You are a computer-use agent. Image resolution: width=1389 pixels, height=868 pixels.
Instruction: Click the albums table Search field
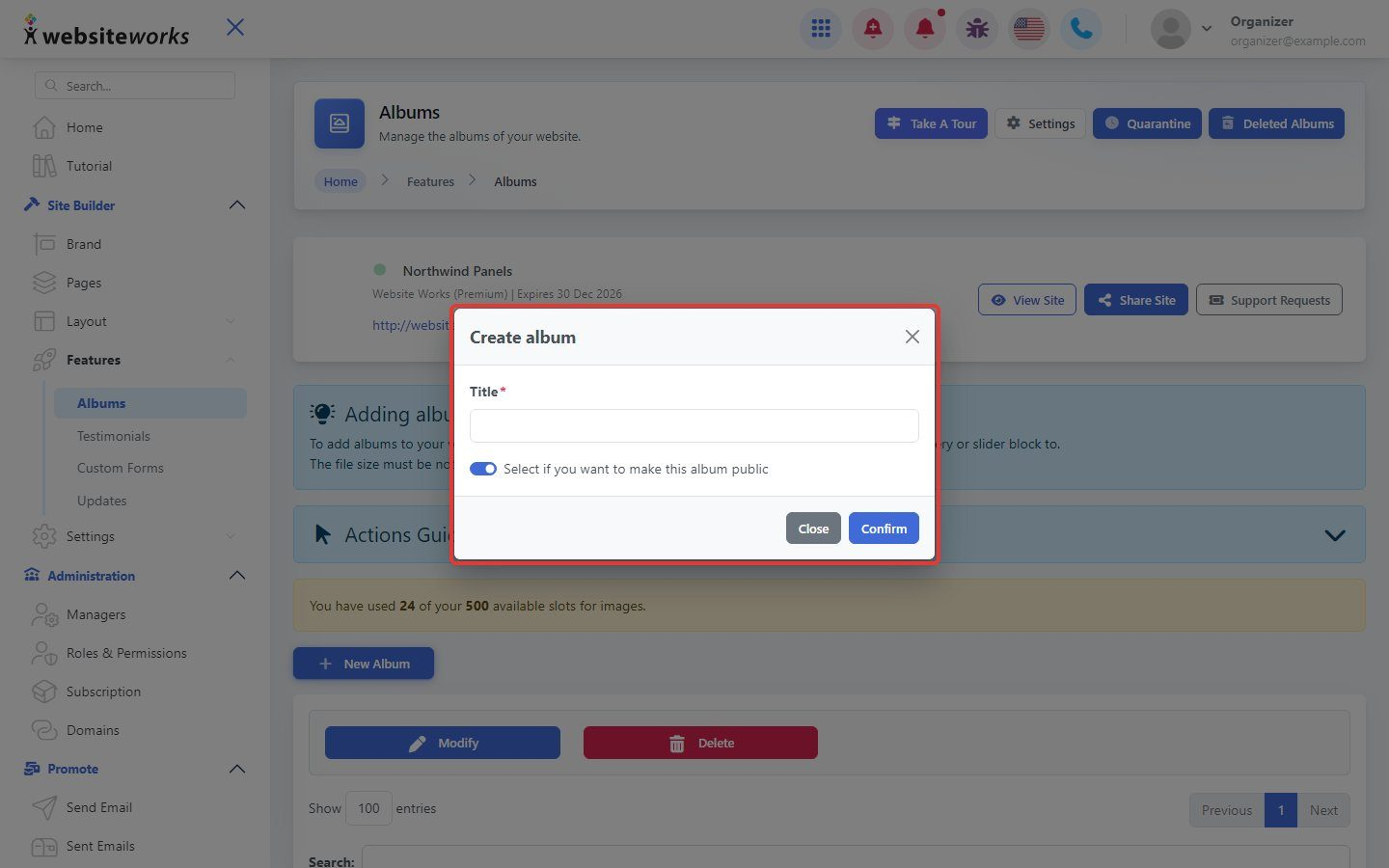[856, 857]
